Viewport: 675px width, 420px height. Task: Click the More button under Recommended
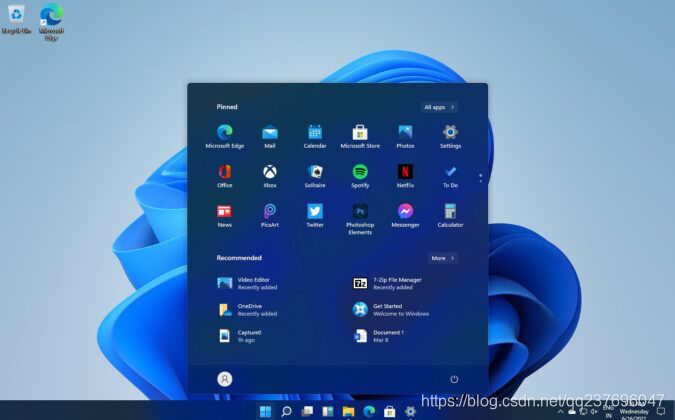(443, 258)
